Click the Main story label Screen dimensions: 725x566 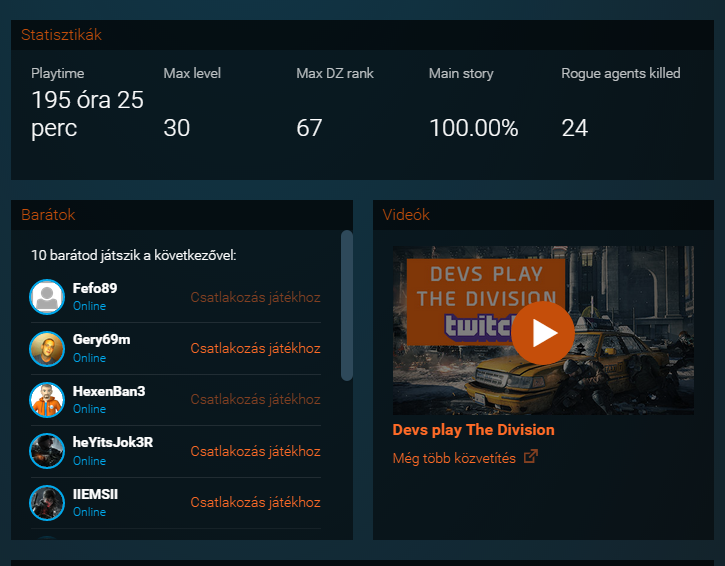pos(461,74)
